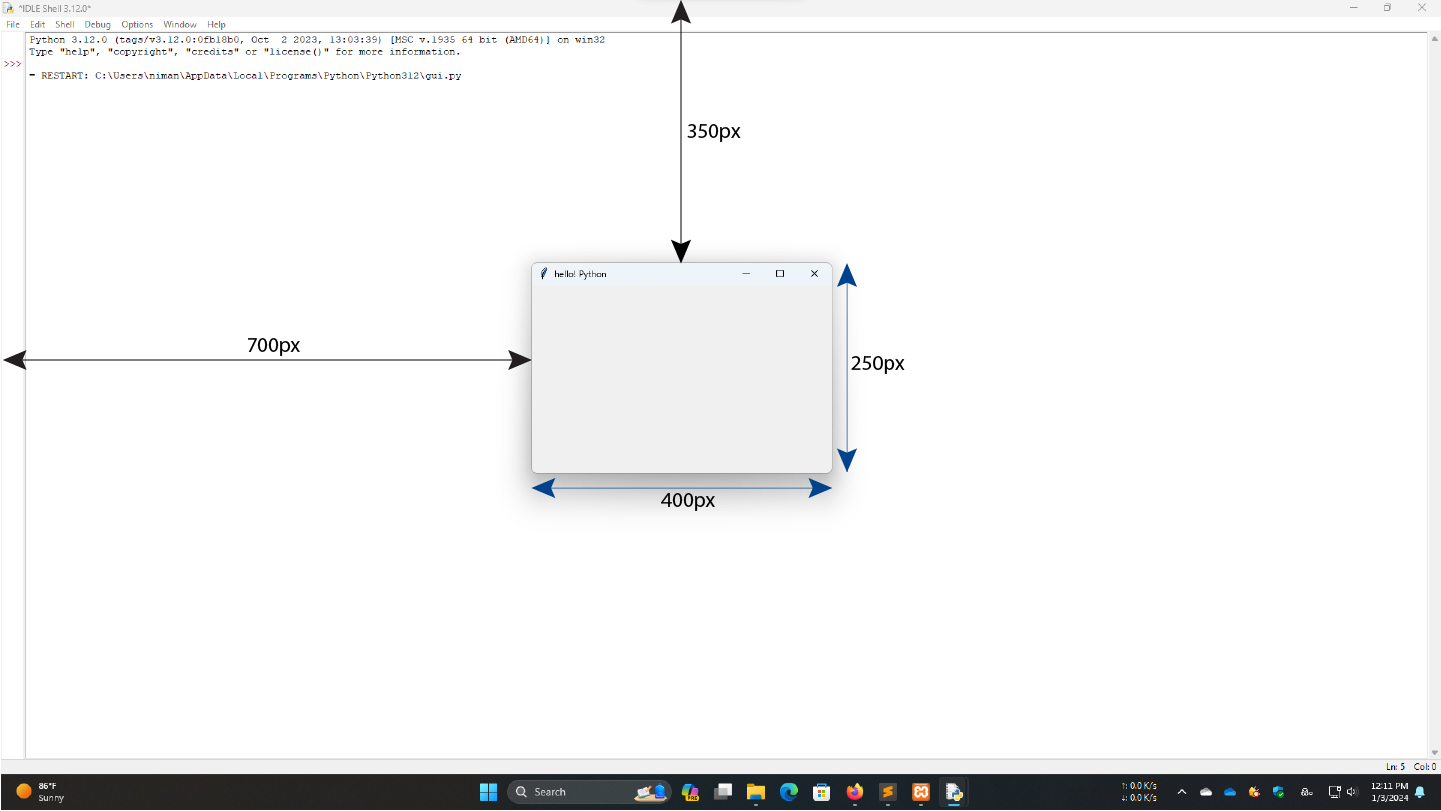Restore down the IDLE Shell window

coord(1387,8)
